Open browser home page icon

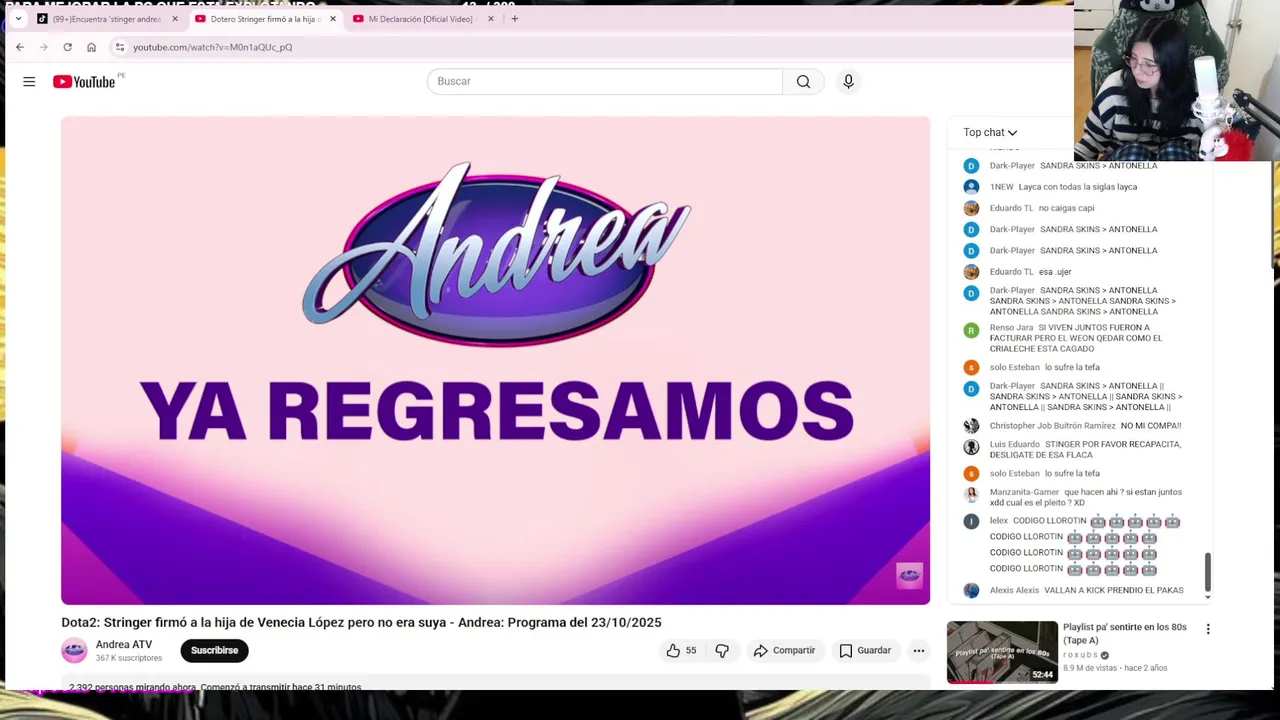(x=91, y=47)
